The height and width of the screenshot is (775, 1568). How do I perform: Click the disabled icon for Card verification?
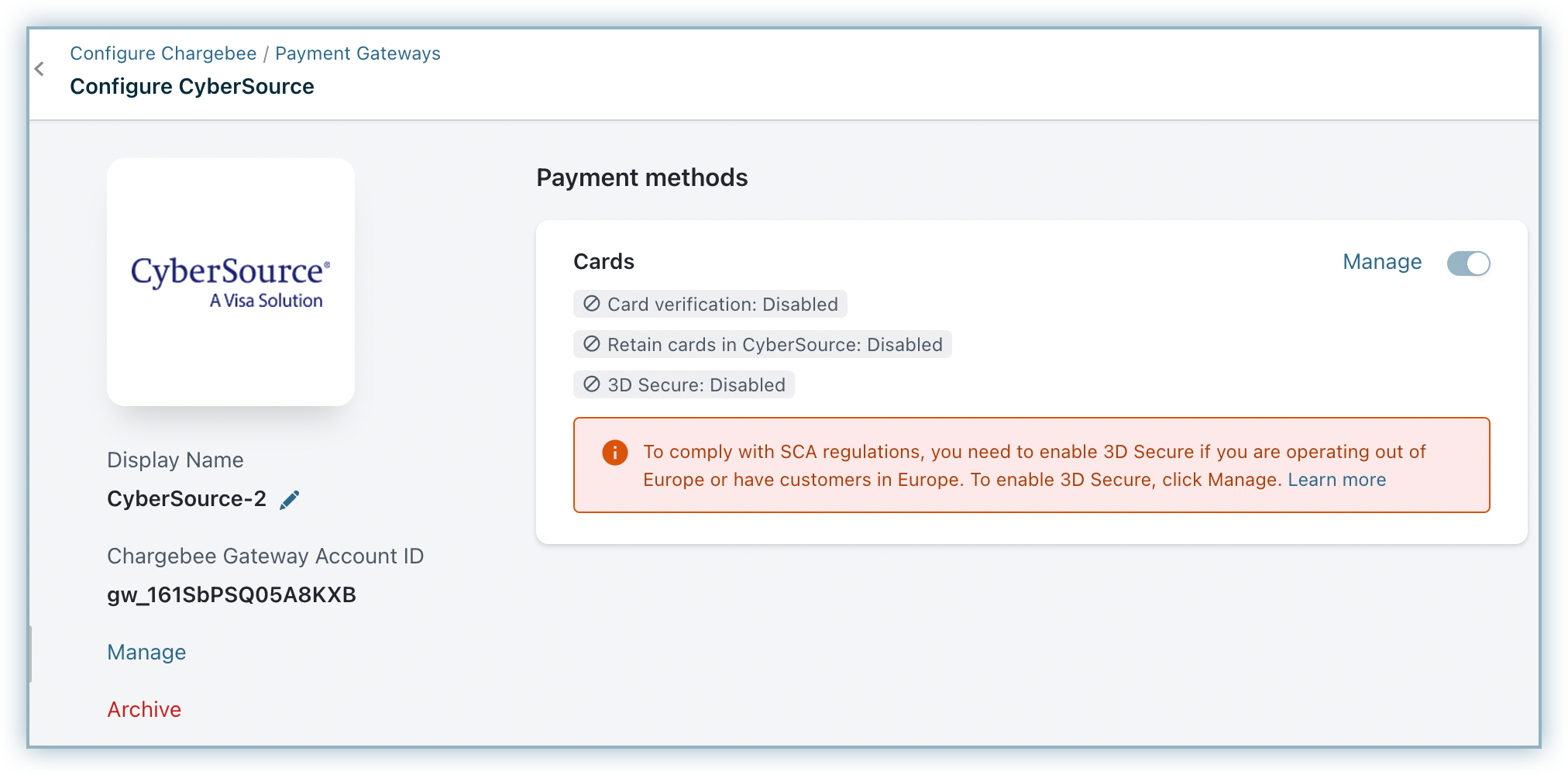pyautogui.click(x=592, y=304)
